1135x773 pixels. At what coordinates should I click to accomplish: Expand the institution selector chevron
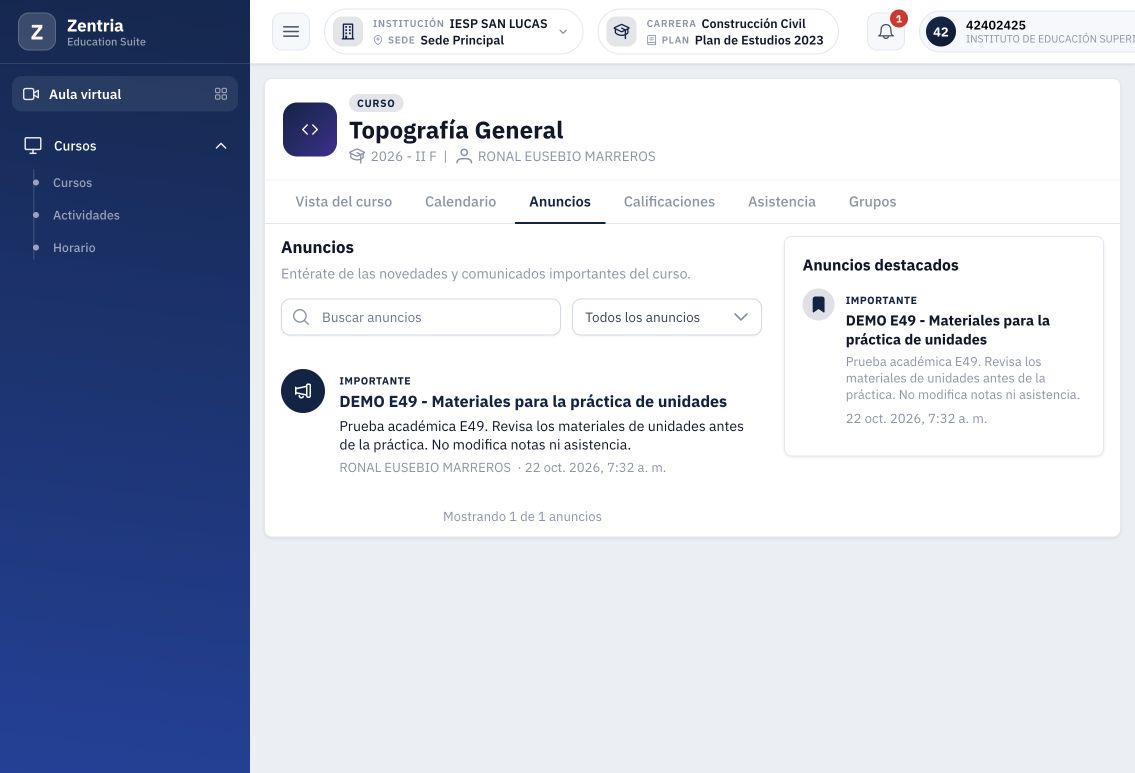tap(563, 32)
